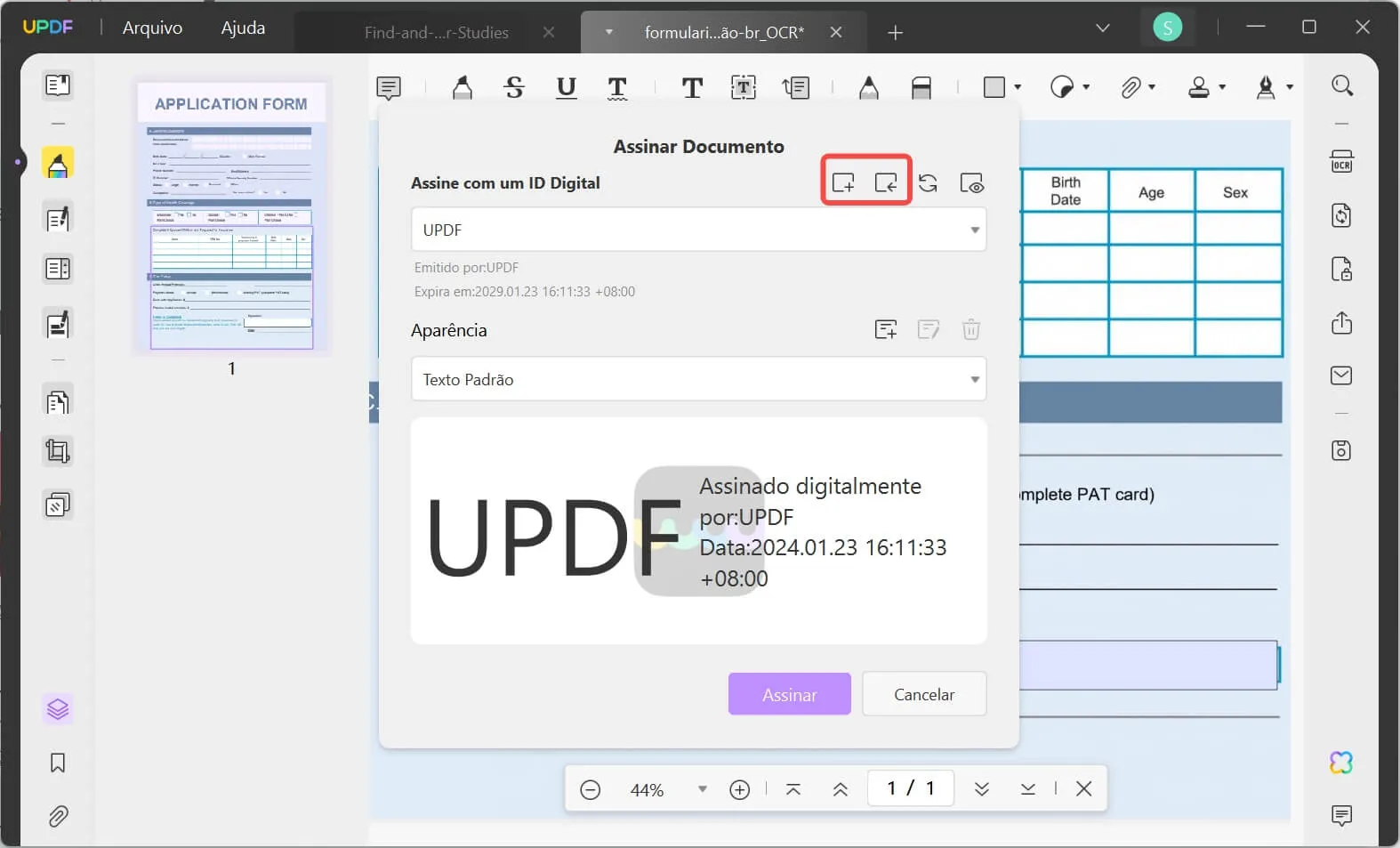Select the Pencil drawing tool
Viewport: 1400px width, 848px height.
click(x=869, y=87)
